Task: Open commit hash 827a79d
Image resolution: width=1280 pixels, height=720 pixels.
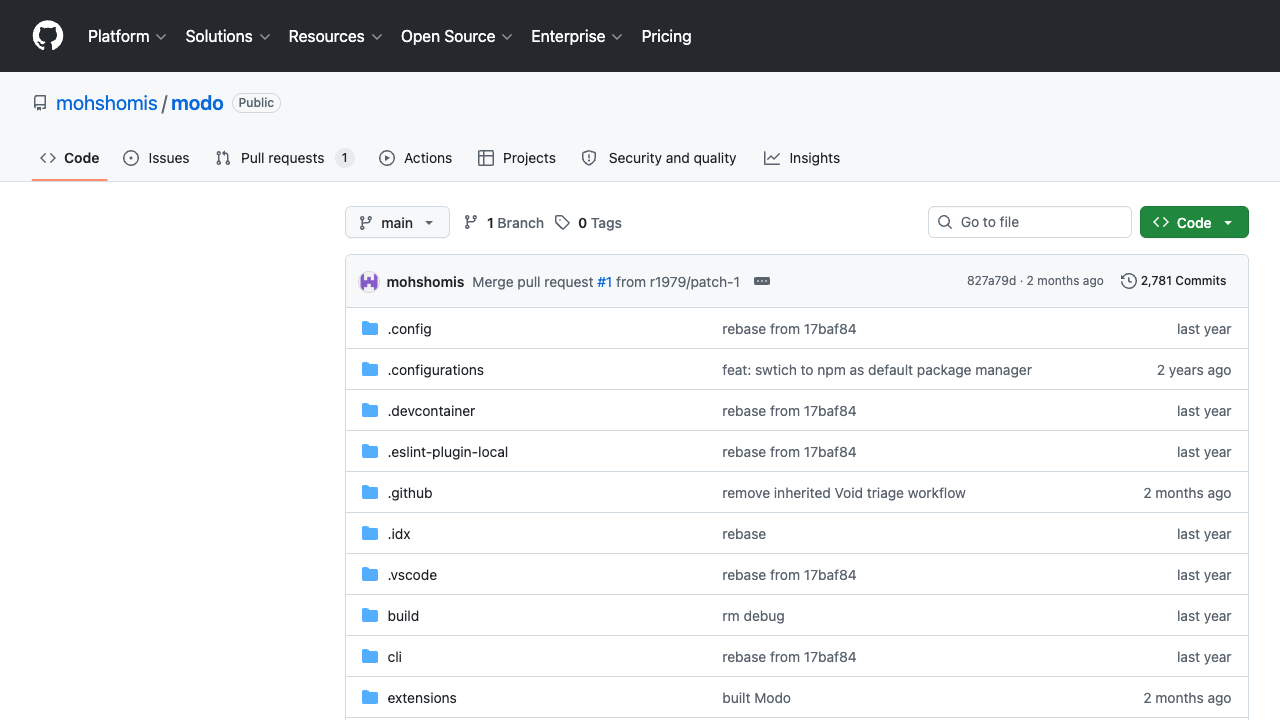Action: coord(991,281)
